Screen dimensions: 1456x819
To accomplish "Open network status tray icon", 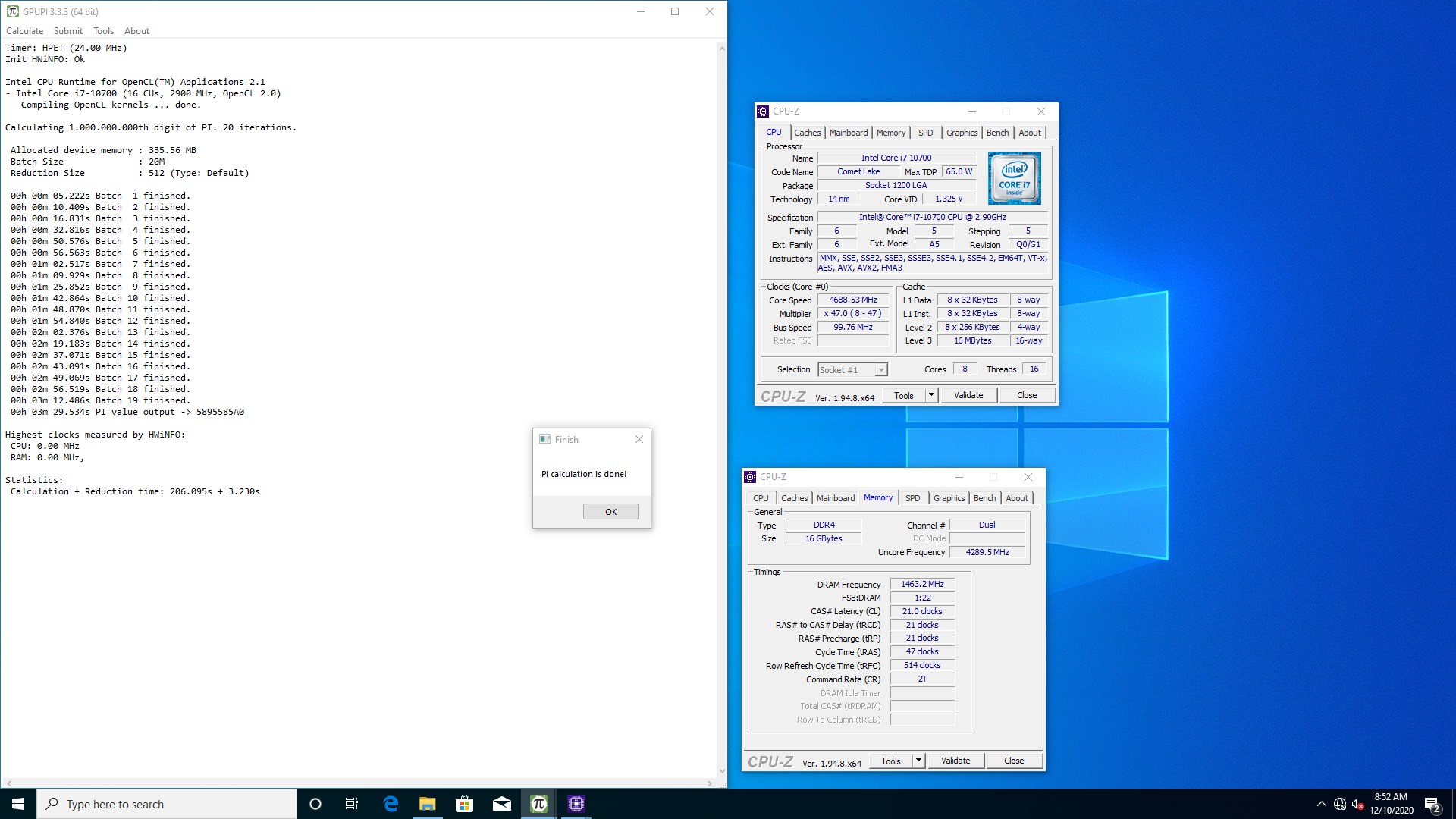I will [1340, 804].
